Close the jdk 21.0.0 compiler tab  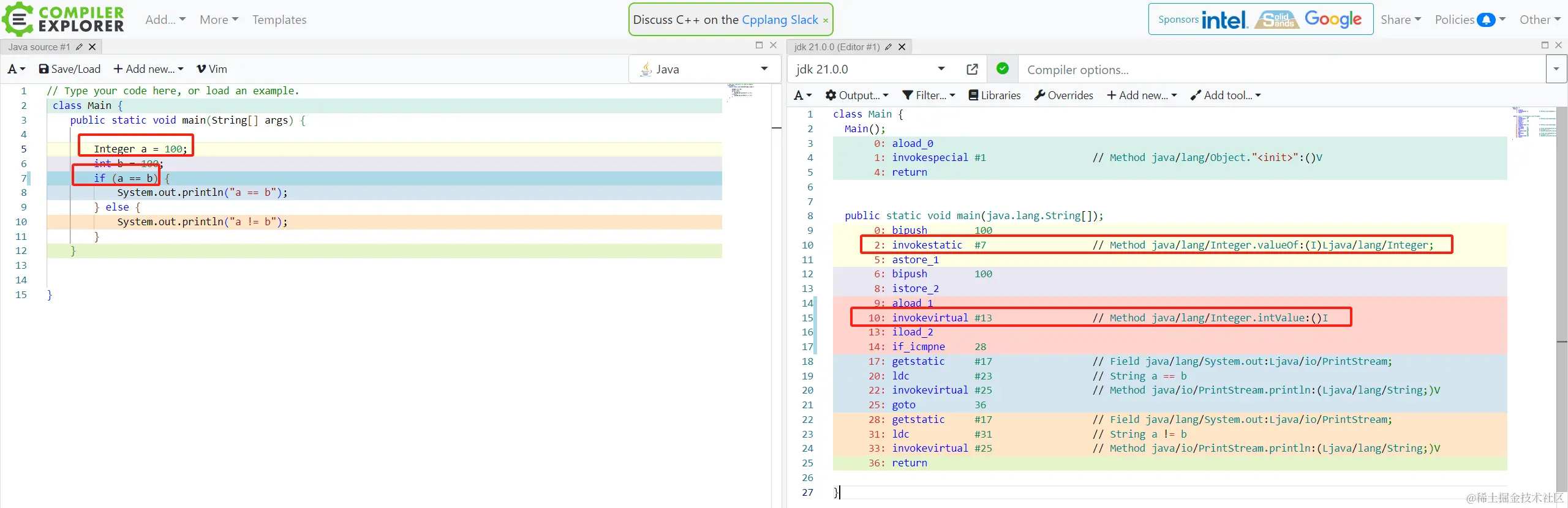click(x=902, y=47)
